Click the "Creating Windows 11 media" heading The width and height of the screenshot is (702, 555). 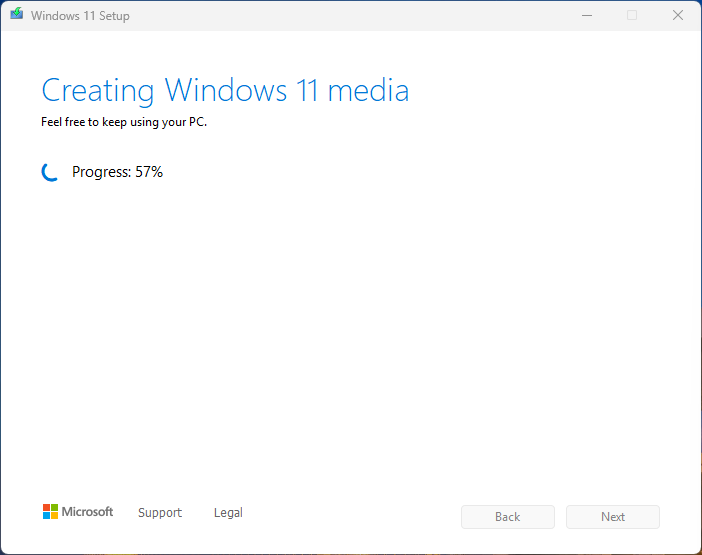point(225,91)
